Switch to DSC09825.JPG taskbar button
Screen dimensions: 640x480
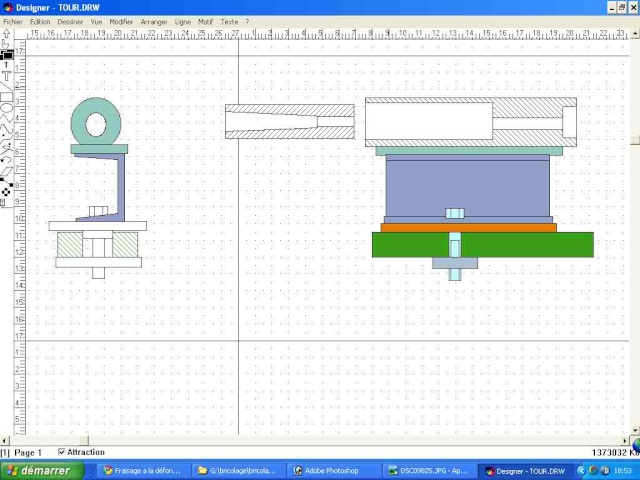point(429,471)
